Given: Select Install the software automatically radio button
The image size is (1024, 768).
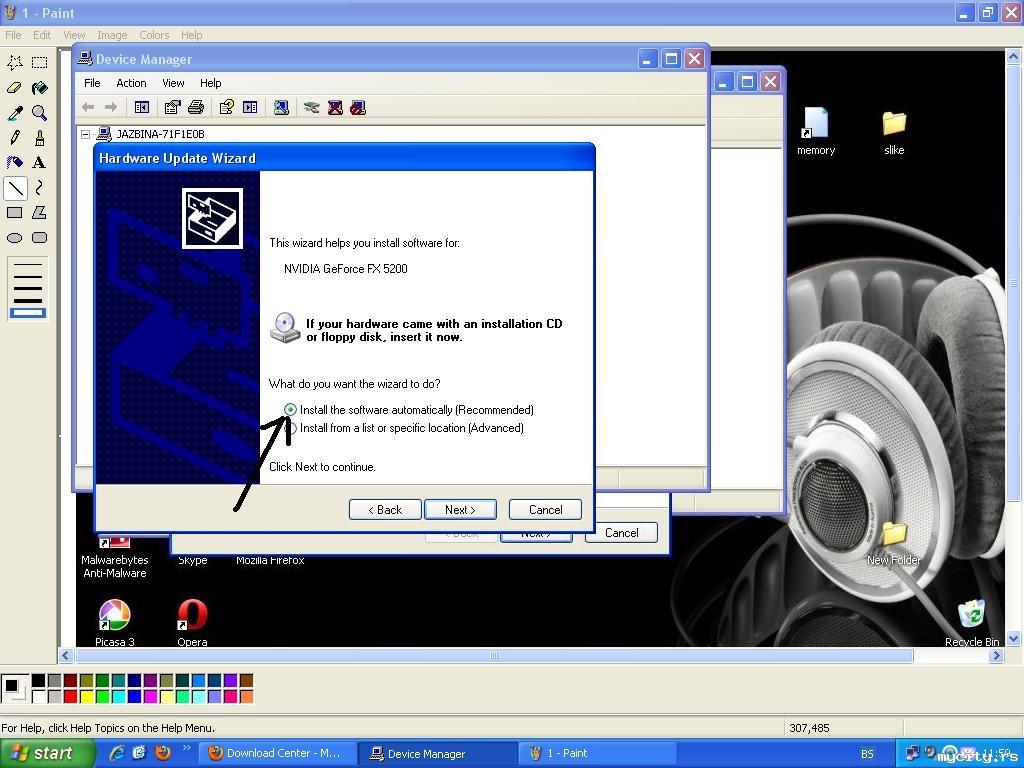Looking at the screenshot, I should point(291,410).
